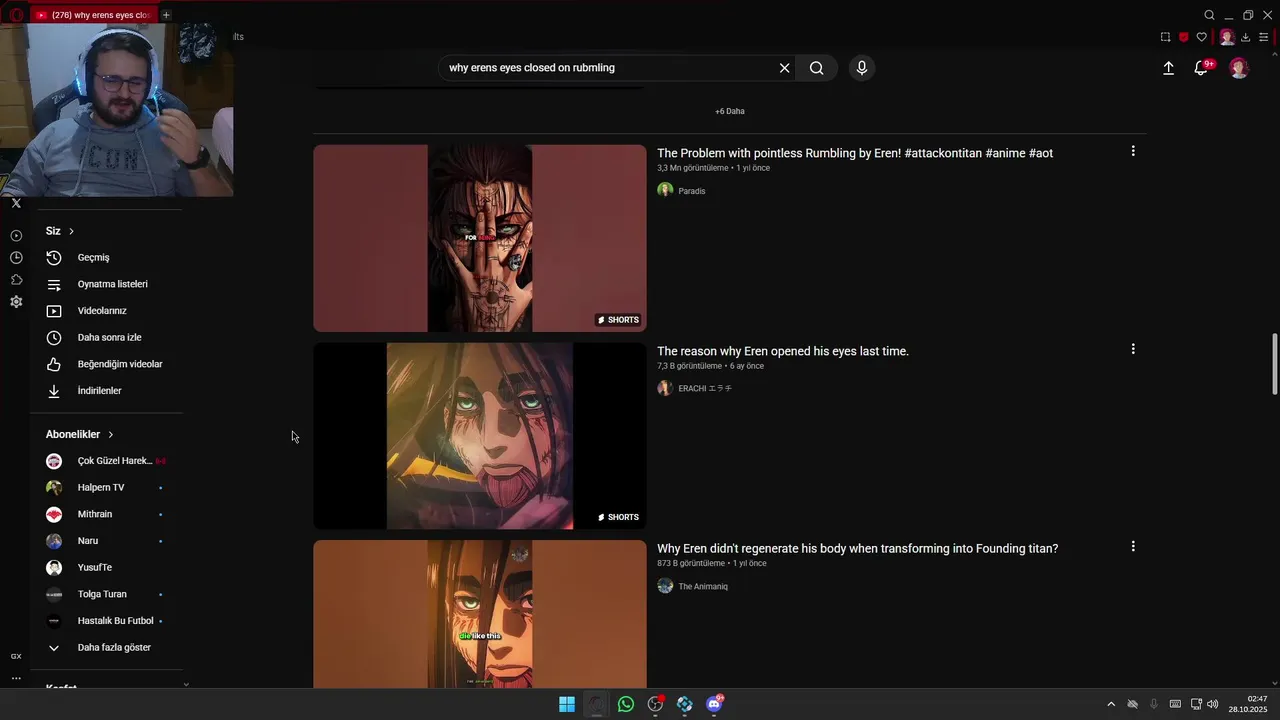Open volume control in system tray
This screenshot has height=720, width=1280.
click(x=1213, y=704)
